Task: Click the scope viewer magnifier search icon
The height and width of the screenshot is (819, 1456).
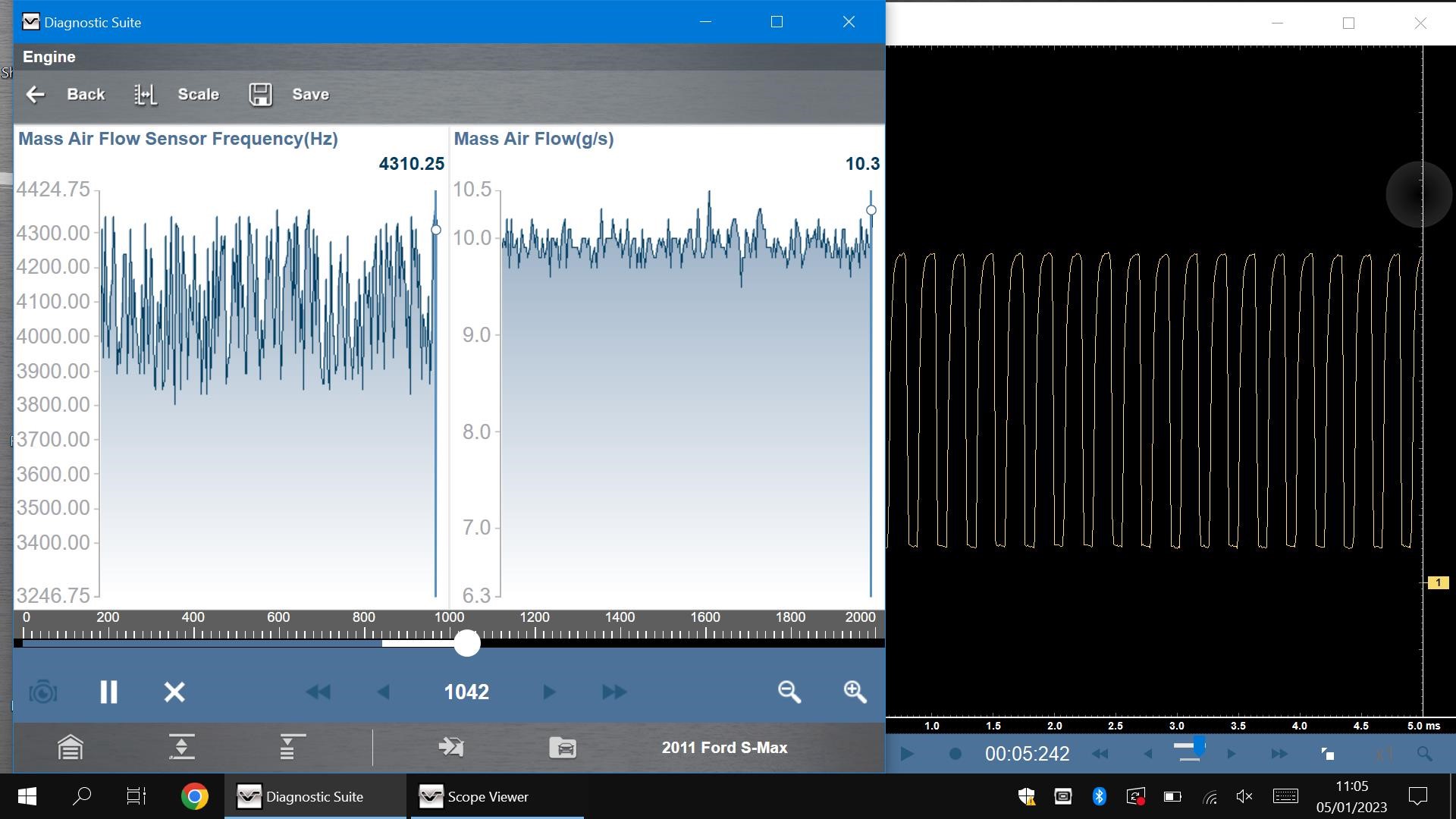Action: [x=1424, y=754]
